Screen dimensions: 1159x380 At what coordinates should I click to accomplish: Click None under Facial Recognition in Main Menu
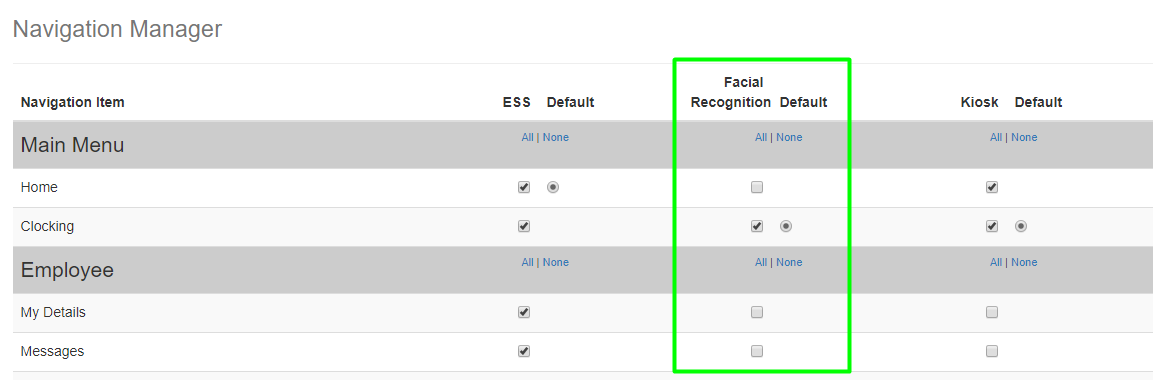789,138
